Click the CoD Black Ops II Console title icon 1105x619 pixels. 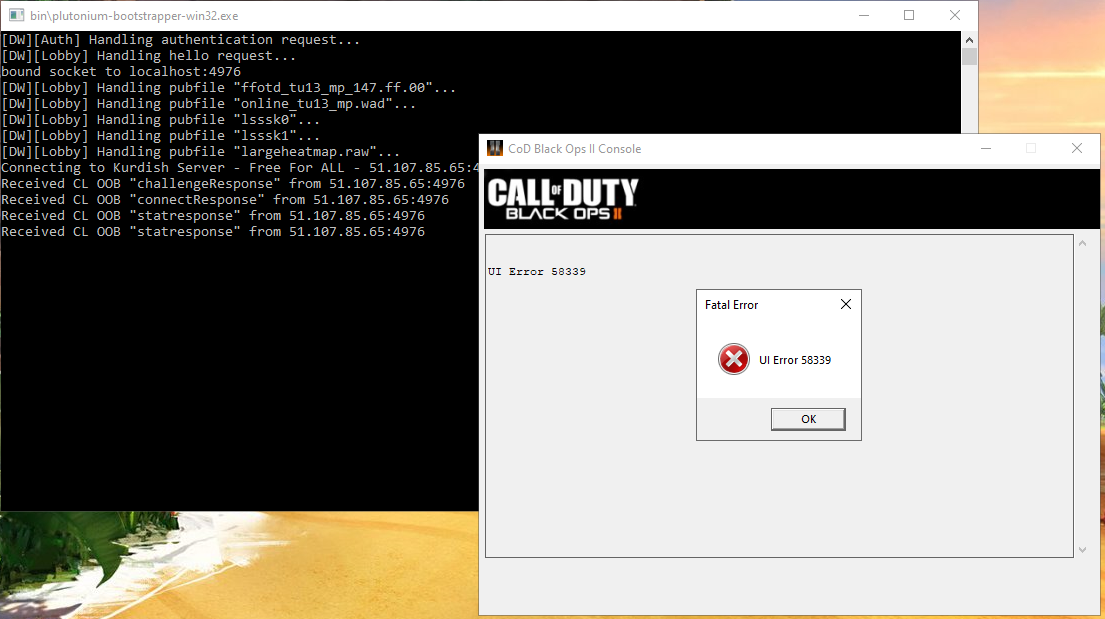pyautogui.click(x=494, y=149)
